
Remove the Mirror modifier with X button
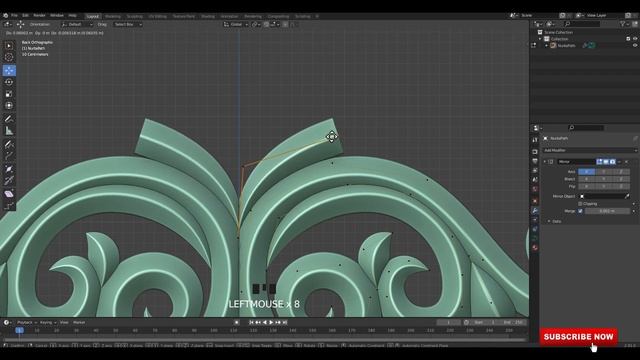click(x=627, y=162)
